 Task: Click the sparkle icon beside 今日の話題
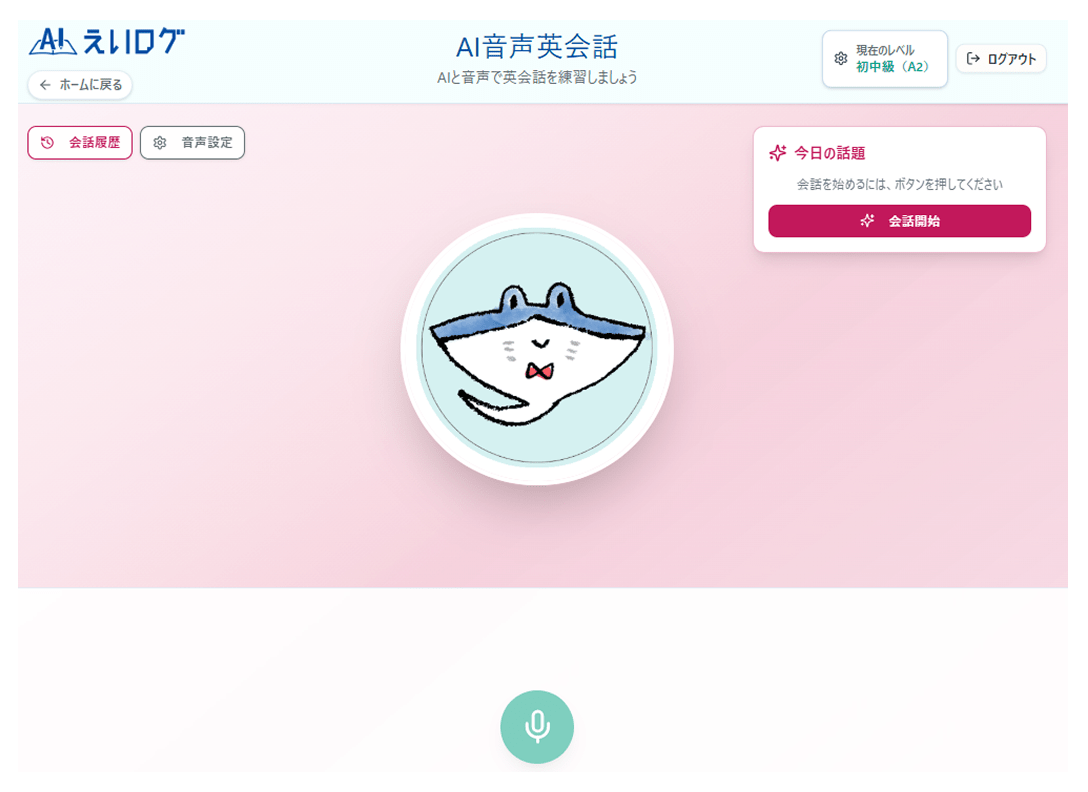tap(778, 153)
